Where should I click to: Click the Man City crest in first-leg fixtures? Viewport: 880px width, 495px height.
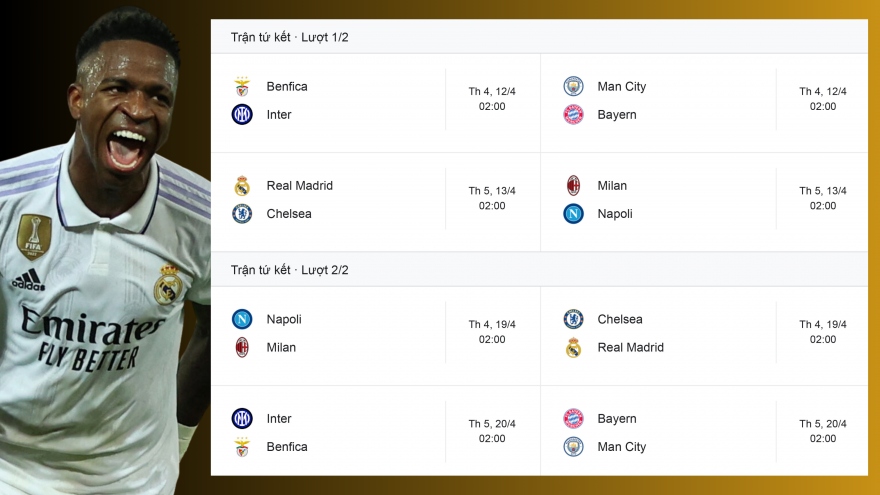click(x=573, y=87)
